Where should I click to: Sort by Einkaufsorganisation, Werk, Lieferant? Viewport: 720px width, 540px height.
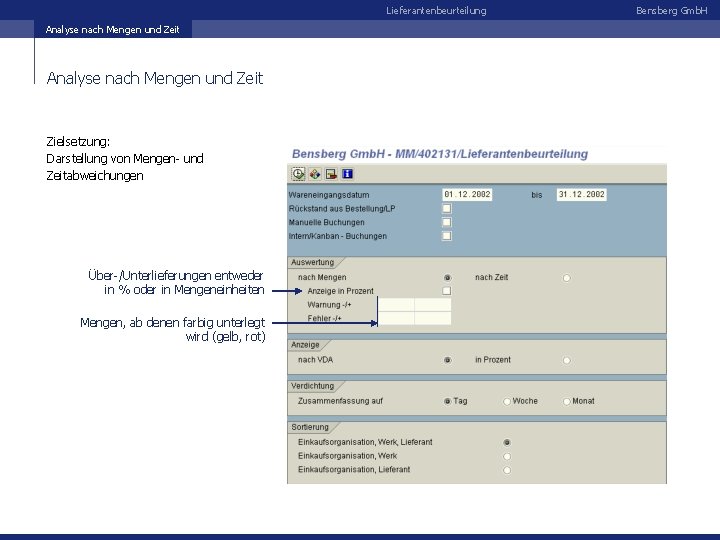coord(507,443)
